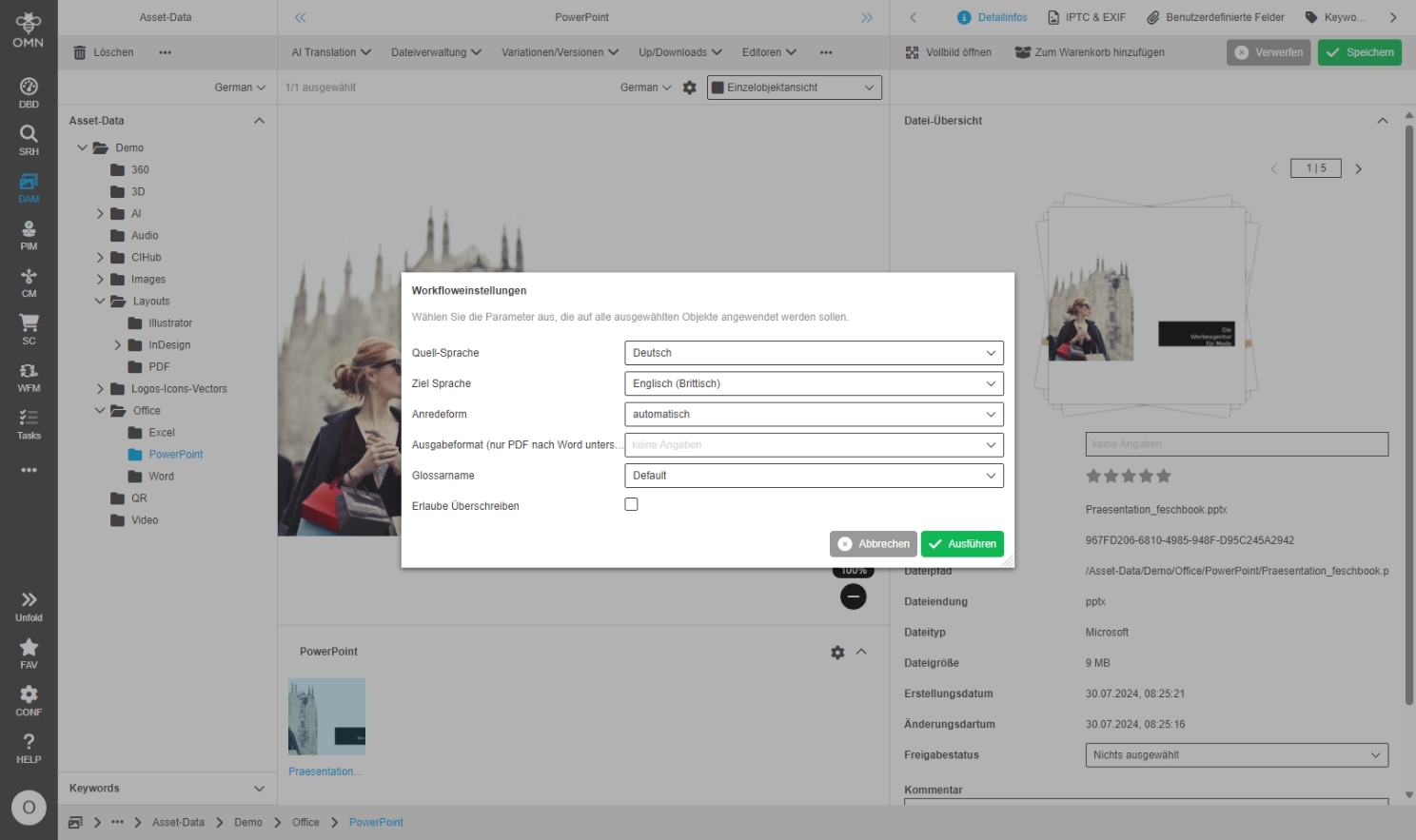Enable the Erlaube Überschreiben checkbox
This screenshot has height=840, width=1416.
631,504
